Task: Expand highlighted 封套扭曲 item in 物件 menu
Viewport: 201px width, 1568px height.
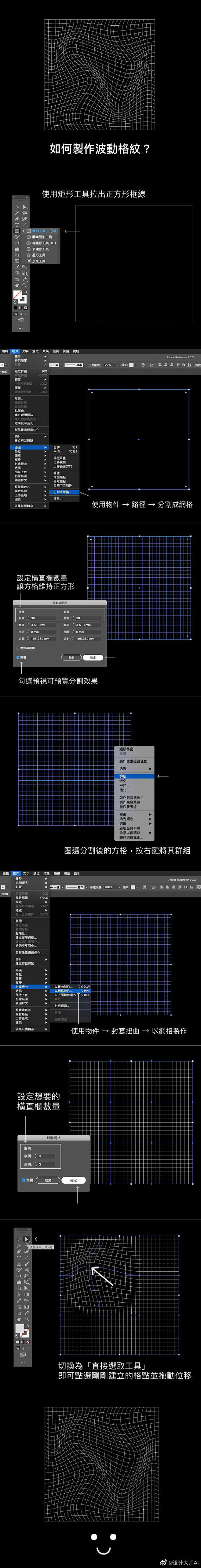Action: point(31,987)
